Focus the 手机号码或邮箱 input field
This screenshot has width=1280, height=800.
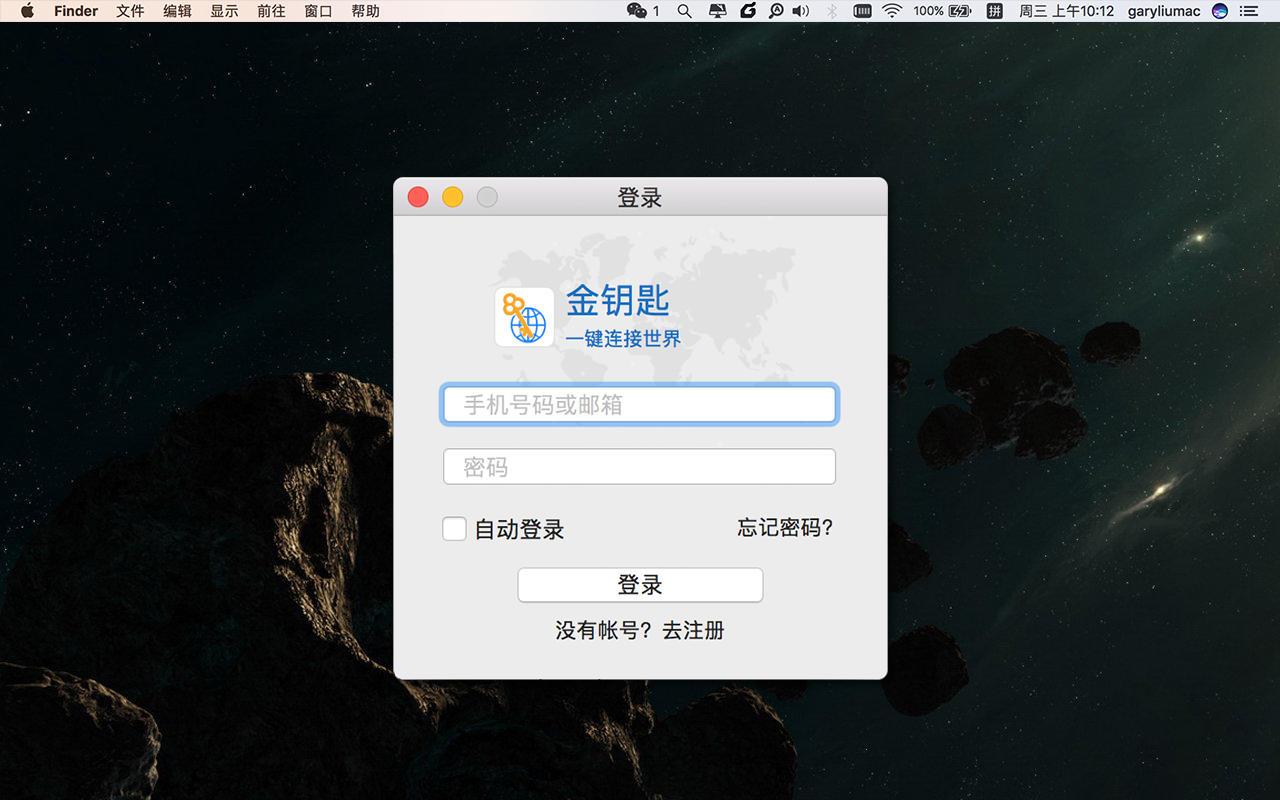(639, 405)
